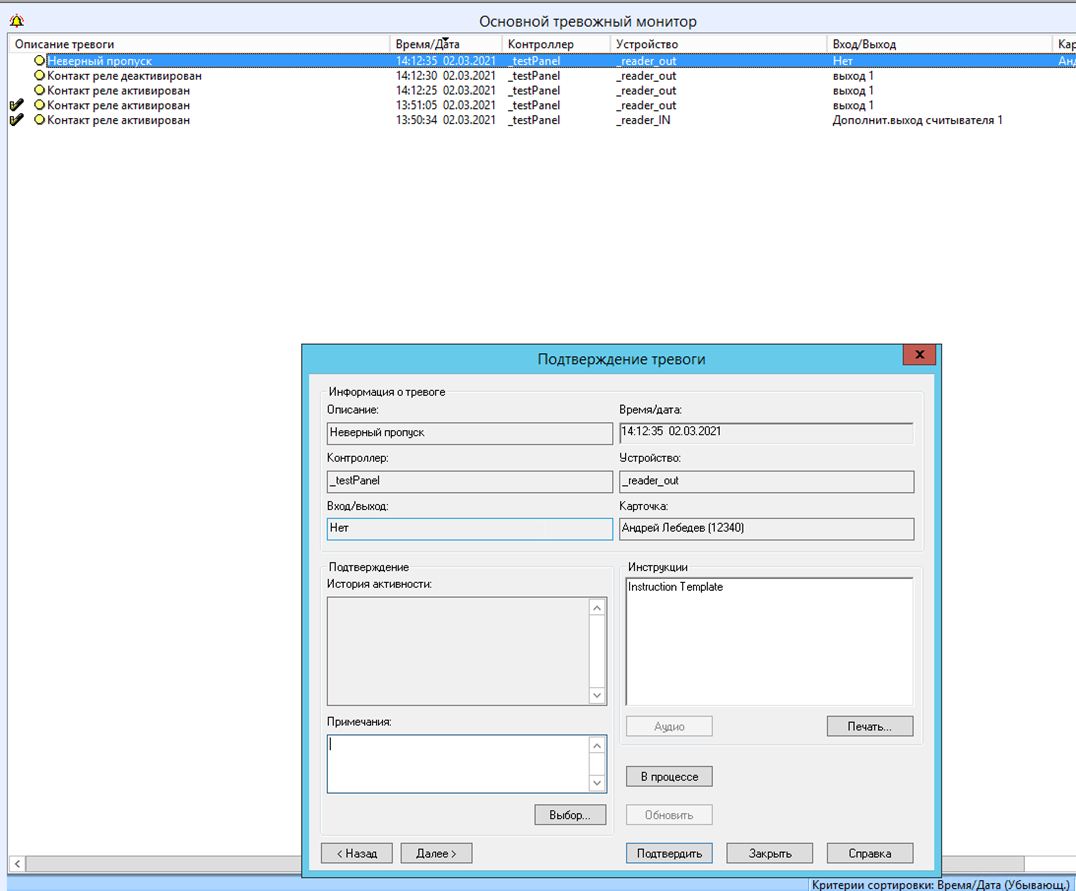Mark the alarm as В процессе
This screenshot has height=891, width=1076.
(669, 776)
